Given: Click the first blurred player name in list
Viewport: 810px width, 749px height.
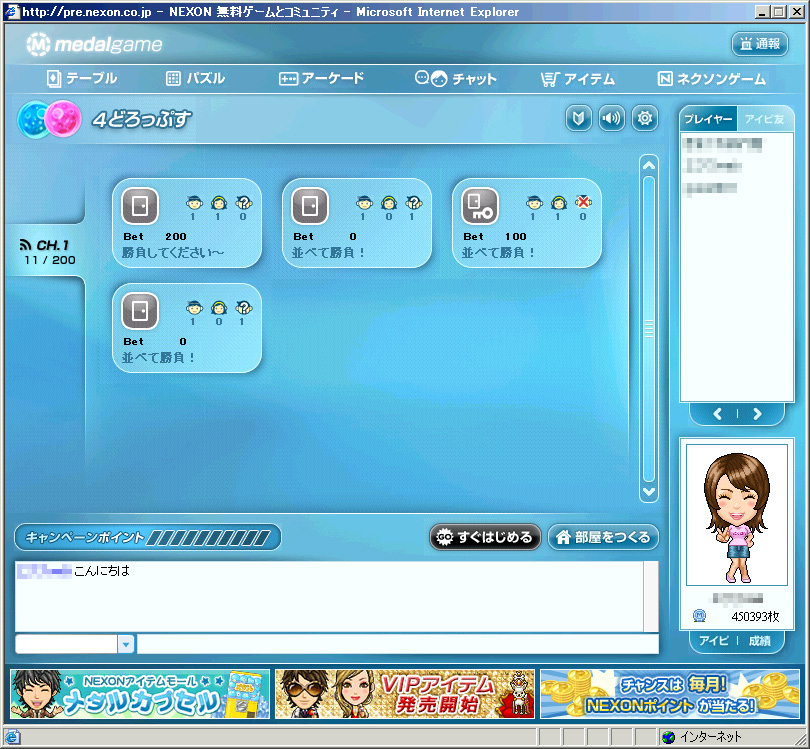Looking at the screenshot, I should 722,144.
